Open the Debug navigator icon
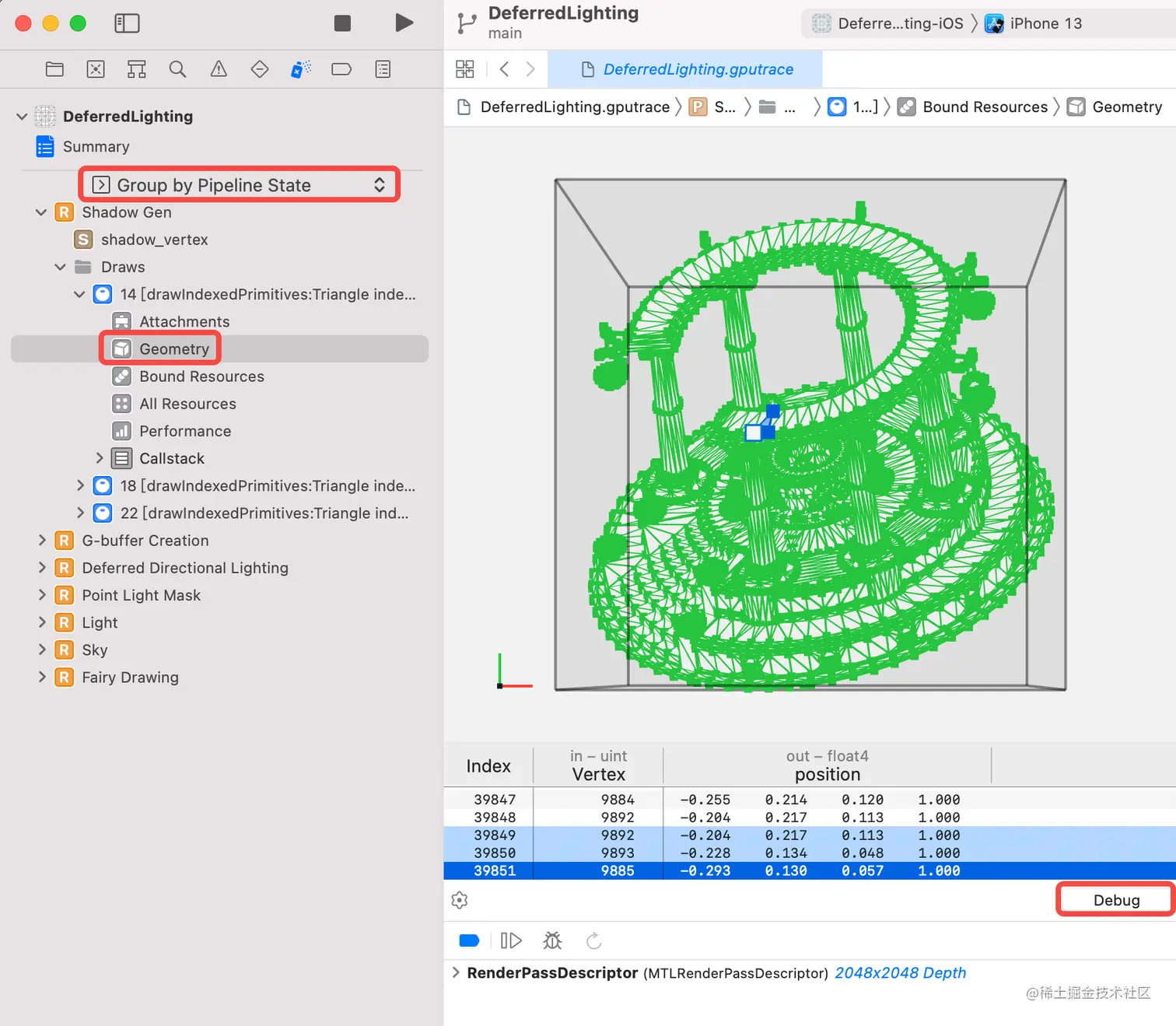This screenshot has width=1176, height=1026. click(x=301, y=69)
